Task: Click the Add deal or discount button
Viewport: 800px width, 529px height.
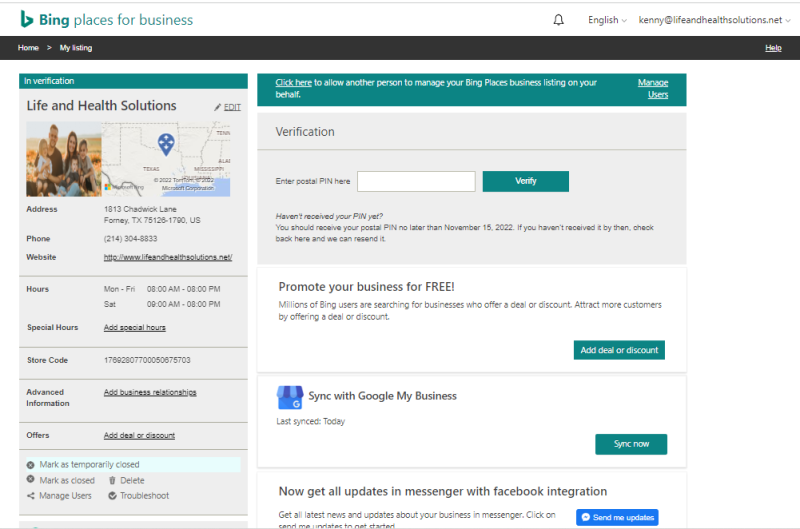Action: 619,350
